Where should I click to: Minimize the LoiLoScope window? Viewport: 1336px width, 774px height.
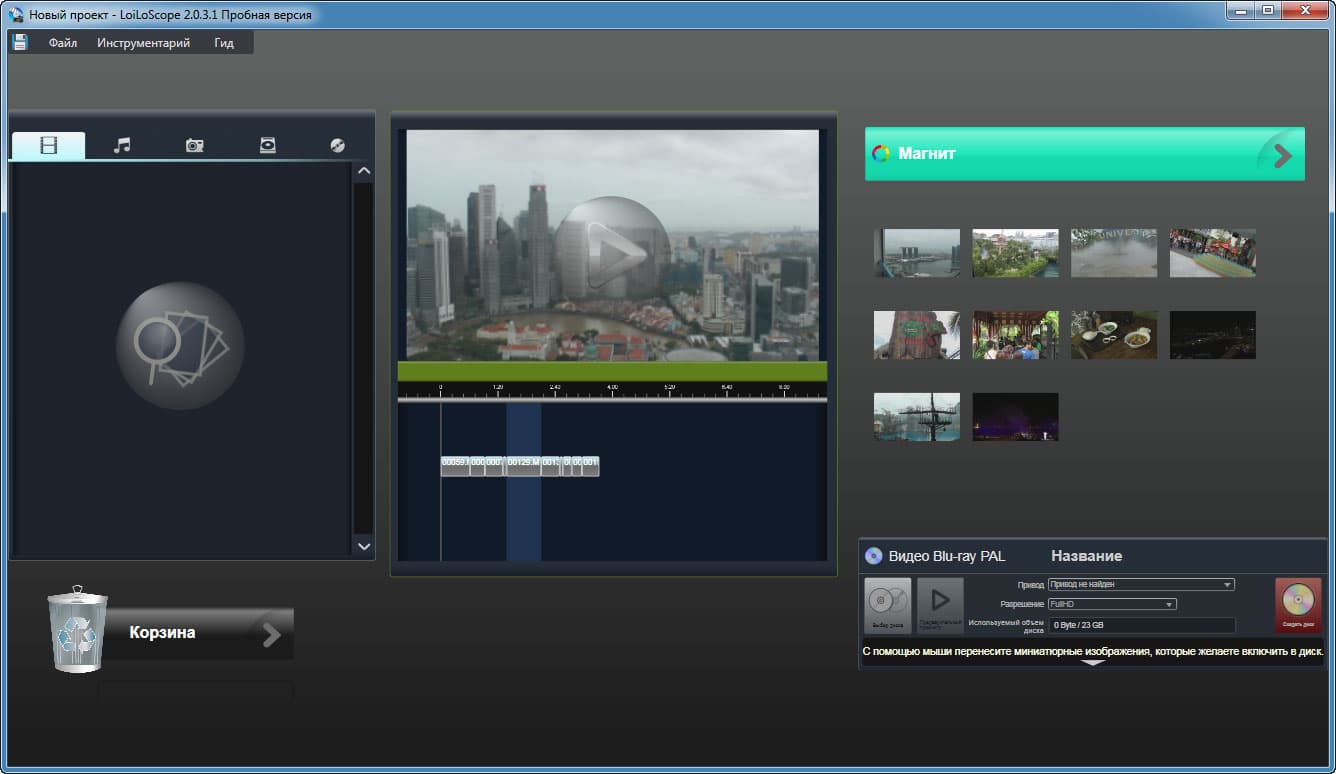click(x=1240, y=10)
